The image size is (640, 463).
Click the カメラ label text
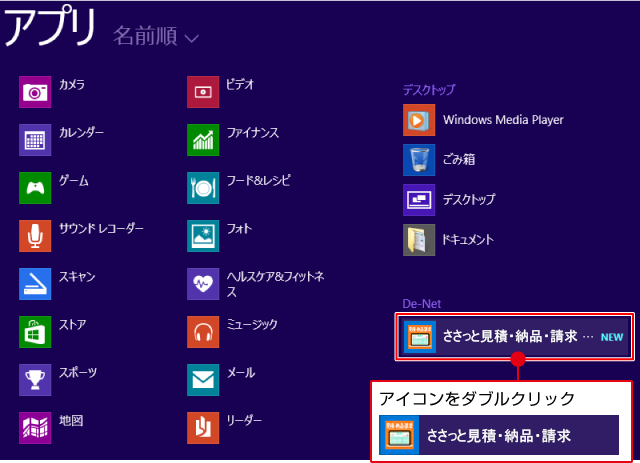point(72,85)
